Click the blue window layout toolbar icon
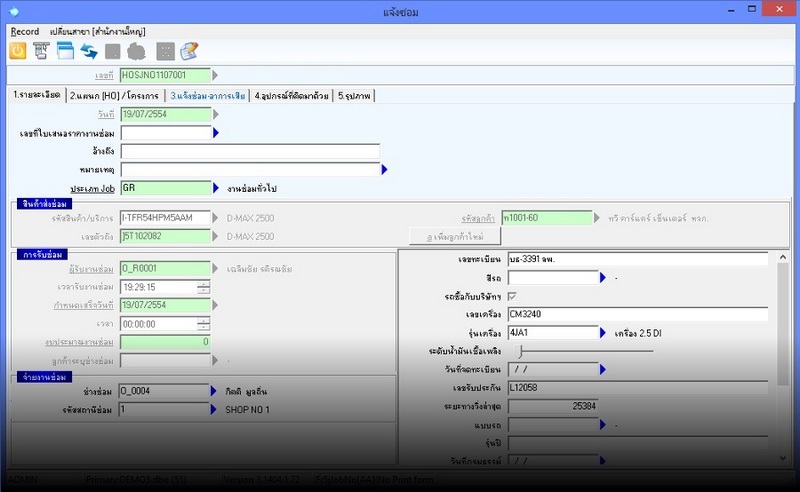 tap(66, 51)
